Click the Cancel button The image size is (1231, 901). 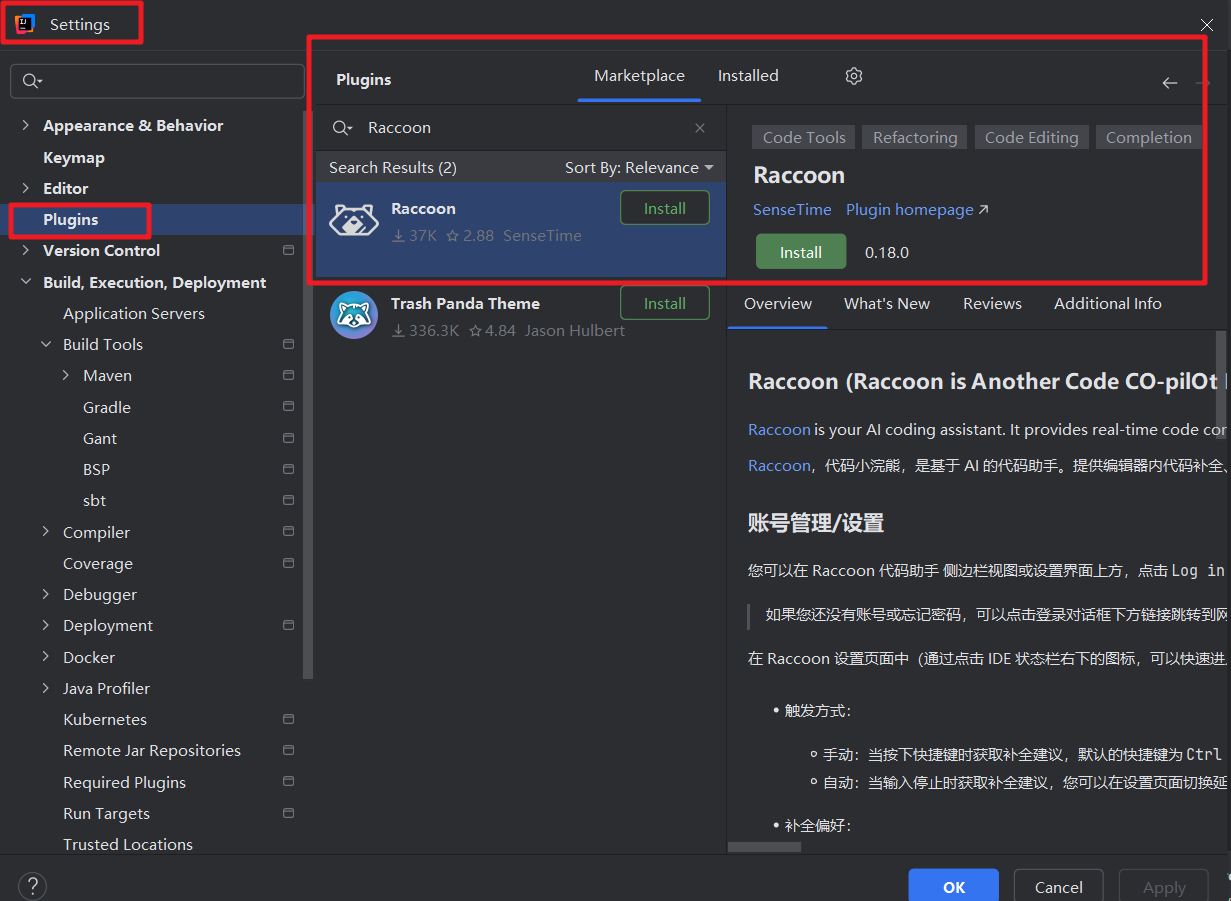pyautogui.click(x=1058, y=886)
